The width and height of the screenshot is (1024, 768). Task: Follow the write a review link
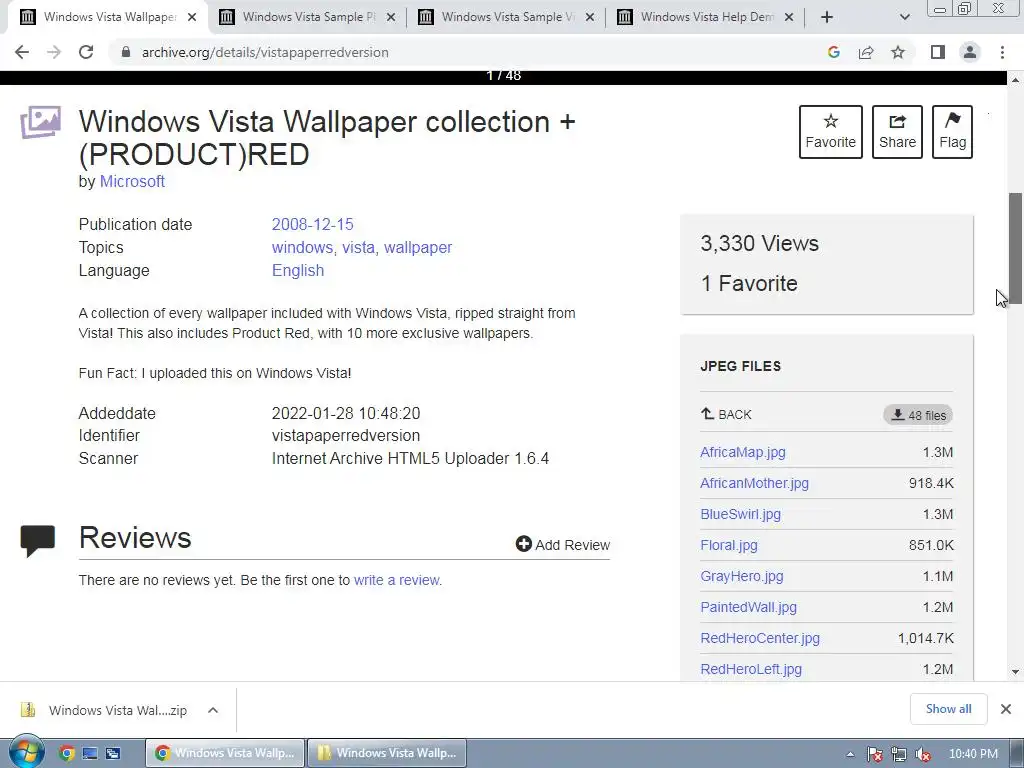click(396, 580)
